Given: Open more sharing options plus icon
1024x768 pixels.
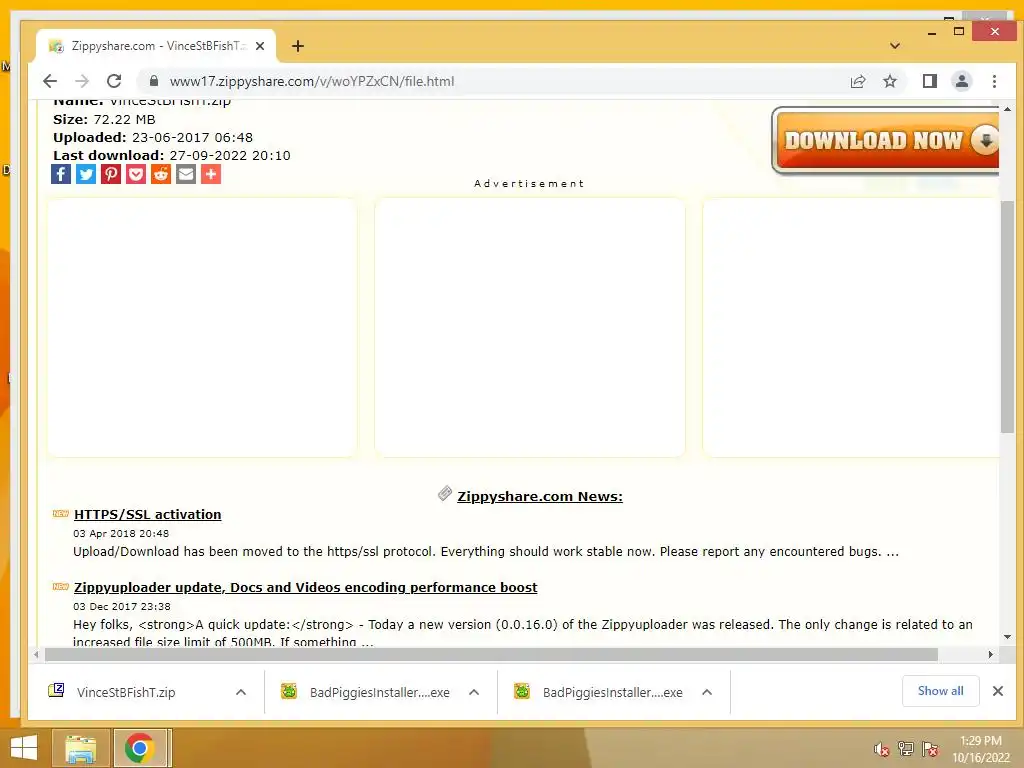Looking at the screenshot, I should pyautogui.click(x=211, y=174).
